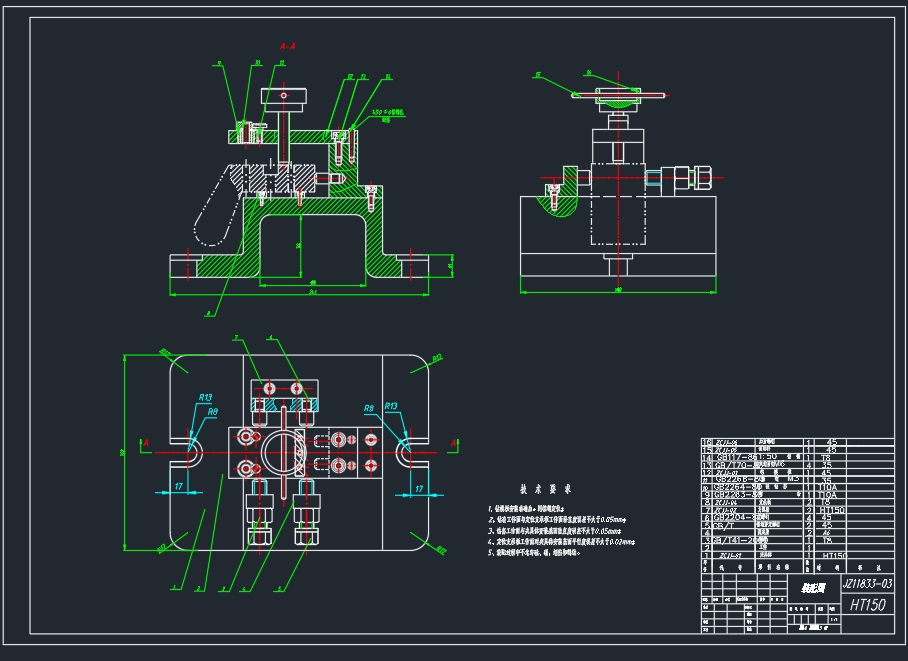Select the HT150 material text in title block
Viewport: 908px width, 661px height.
pos(866,604)
